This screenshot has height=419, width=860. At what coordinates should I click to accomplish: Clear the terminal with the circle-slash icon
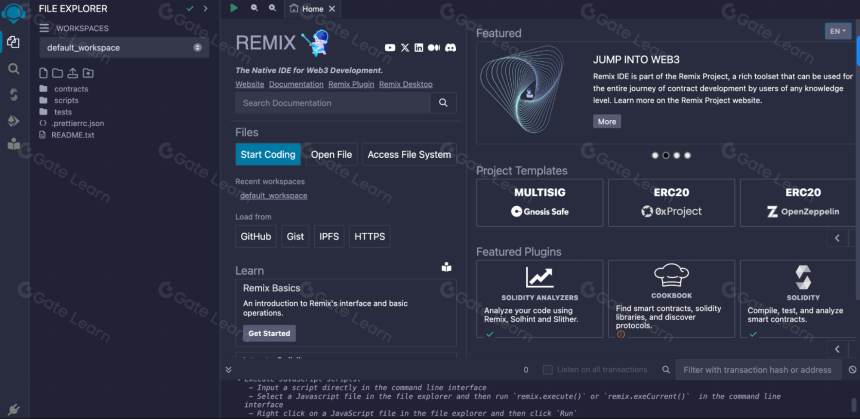[852, 370]
